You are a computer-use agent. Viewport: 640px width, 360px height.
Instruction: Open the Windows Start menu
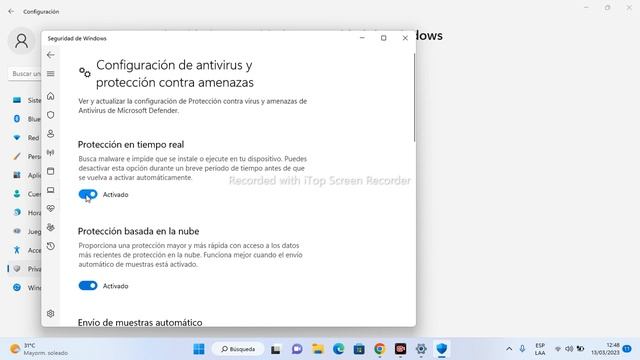point(199,349)
